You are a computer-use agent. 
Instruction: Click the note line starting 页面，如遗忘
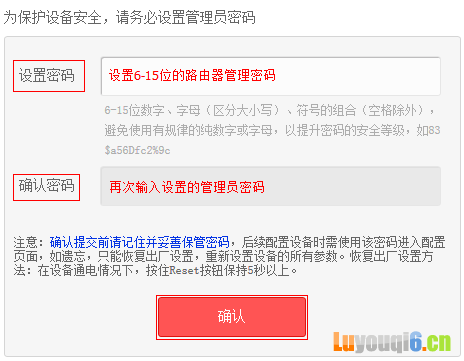(223, 256)
